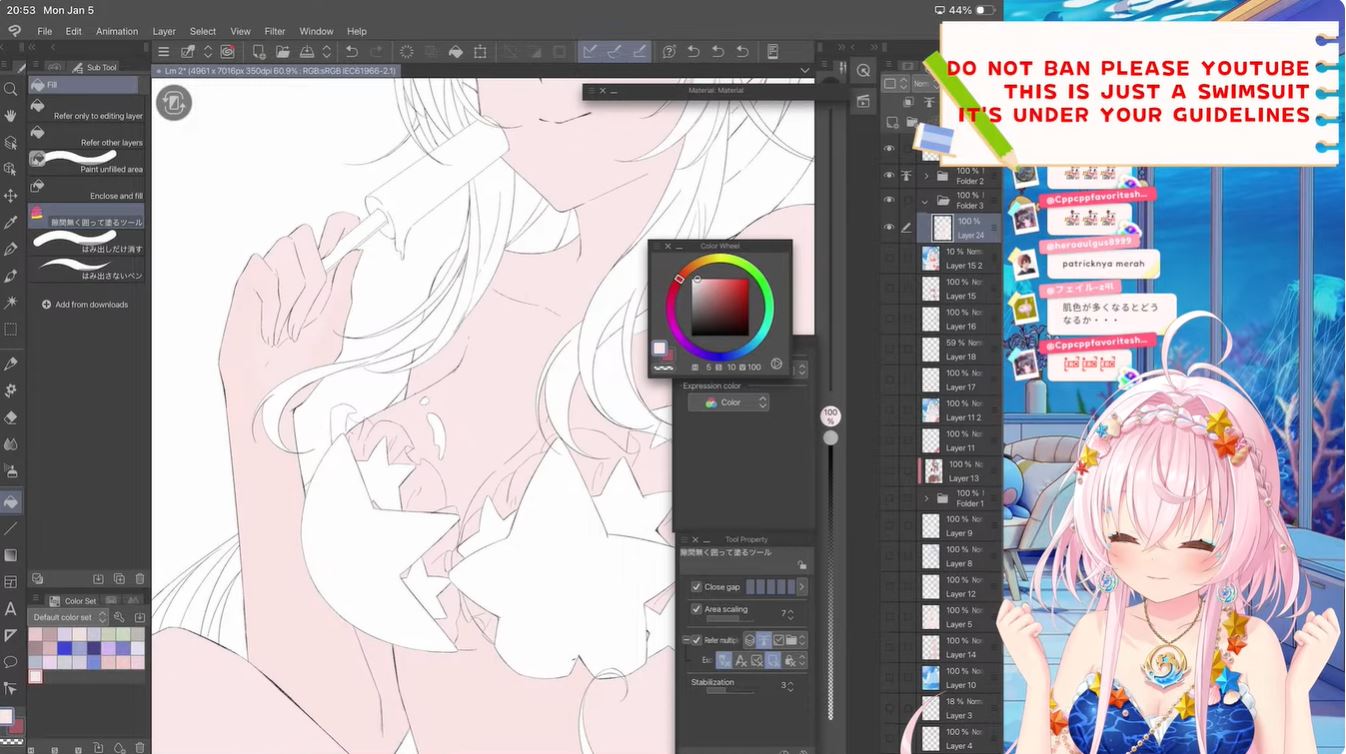Select the Eyedropper tool
This screenshot has width=1346, height=754.
[11, 222]
